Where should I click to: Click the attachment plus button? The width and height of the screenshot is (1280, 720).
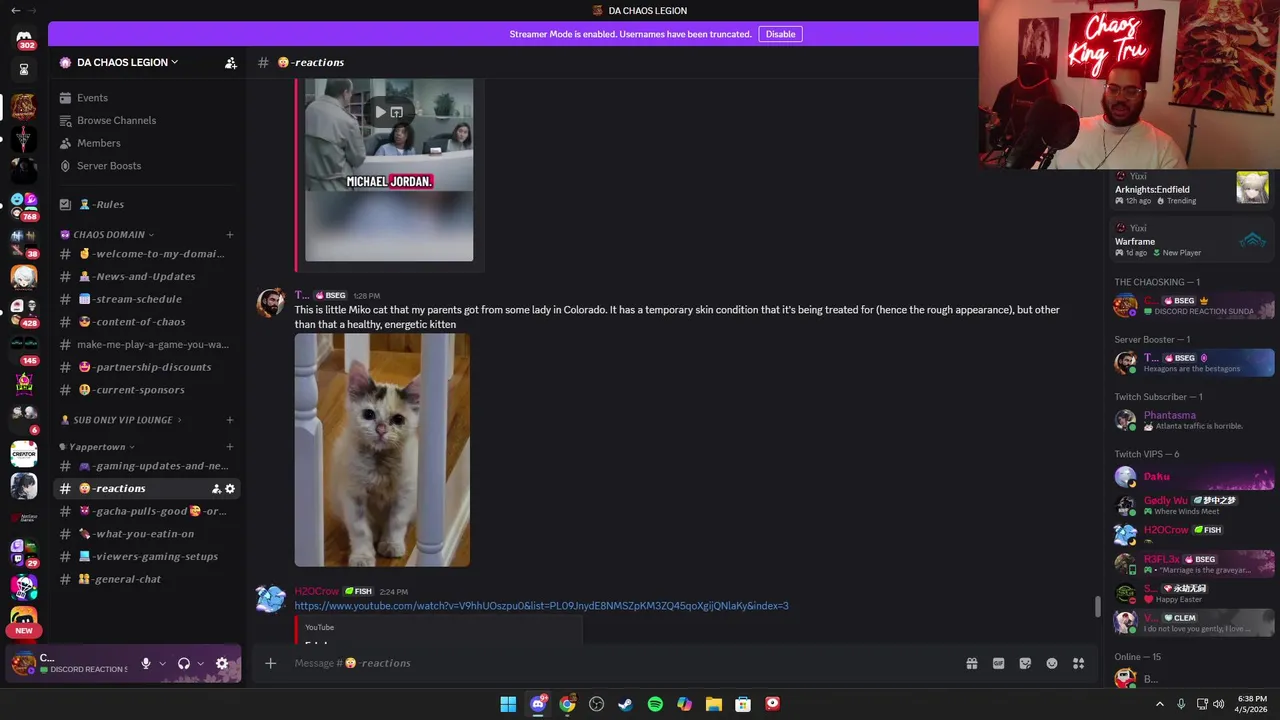tap(270, 663)
